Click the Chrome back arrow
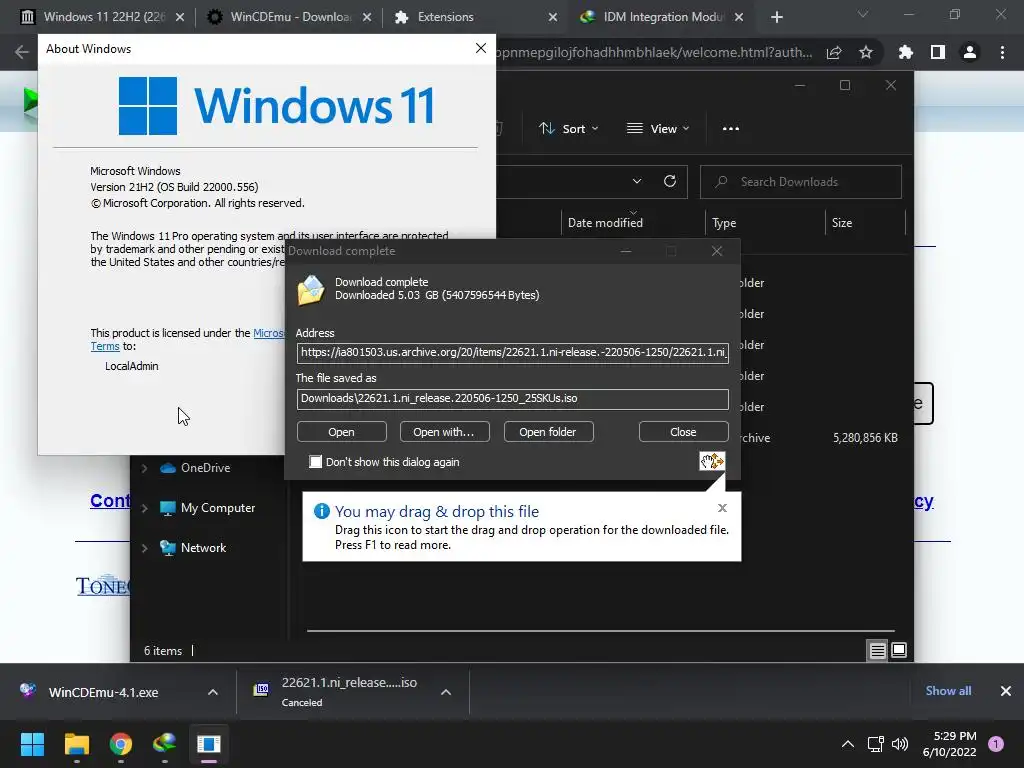The height and width of the screenshot is (768, 1024). tap(22, 52)
